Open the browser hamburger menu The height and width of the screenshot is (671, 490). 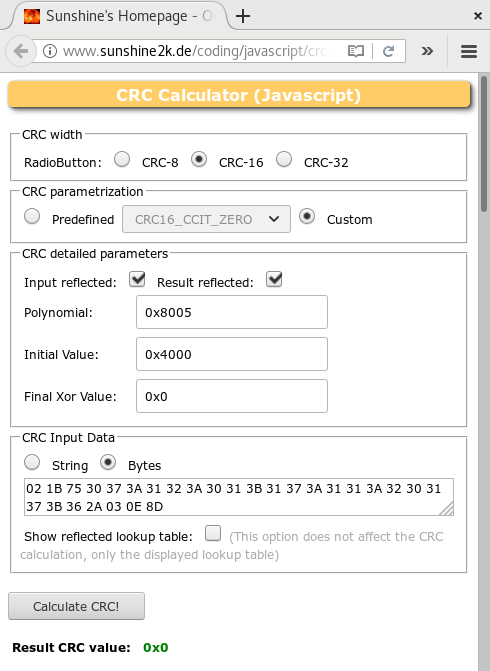(469, 51)
